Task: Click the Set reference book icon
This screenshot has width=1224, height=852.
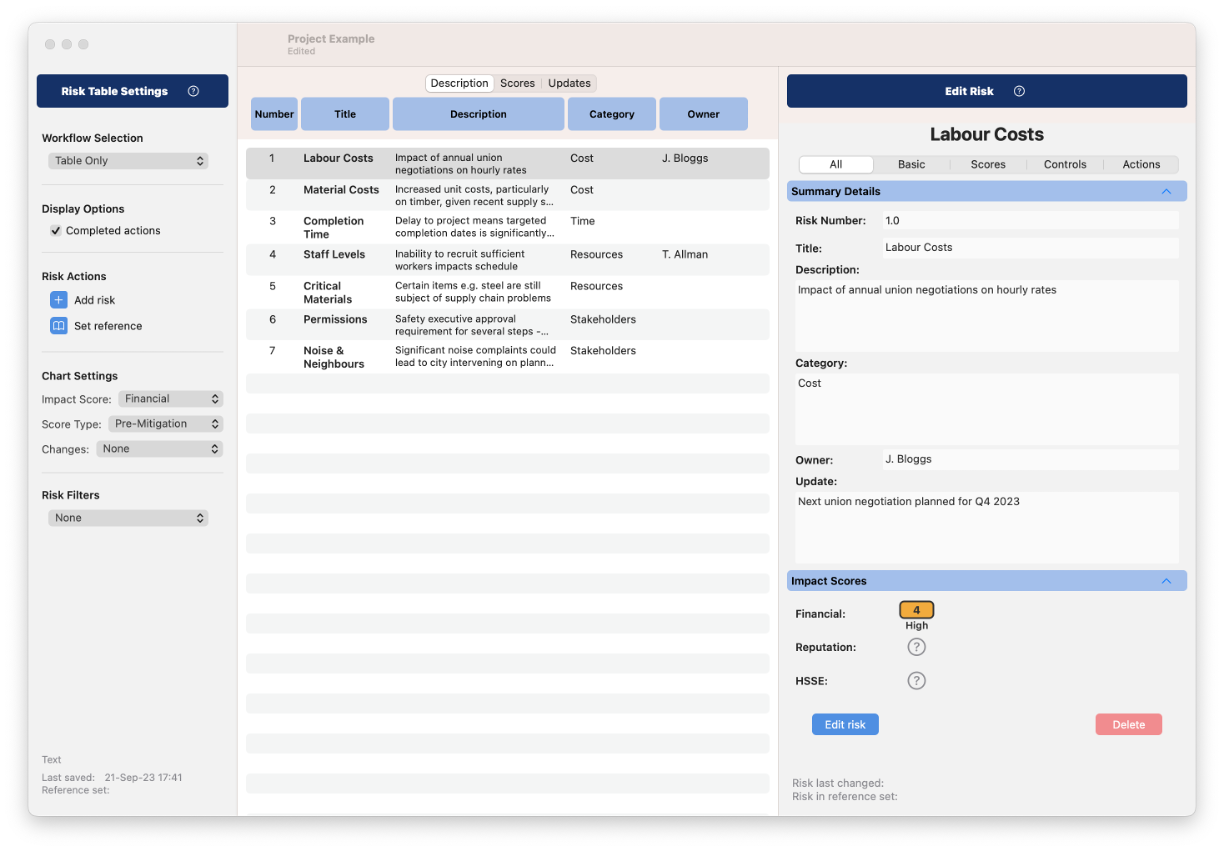Action: [59, 326]
